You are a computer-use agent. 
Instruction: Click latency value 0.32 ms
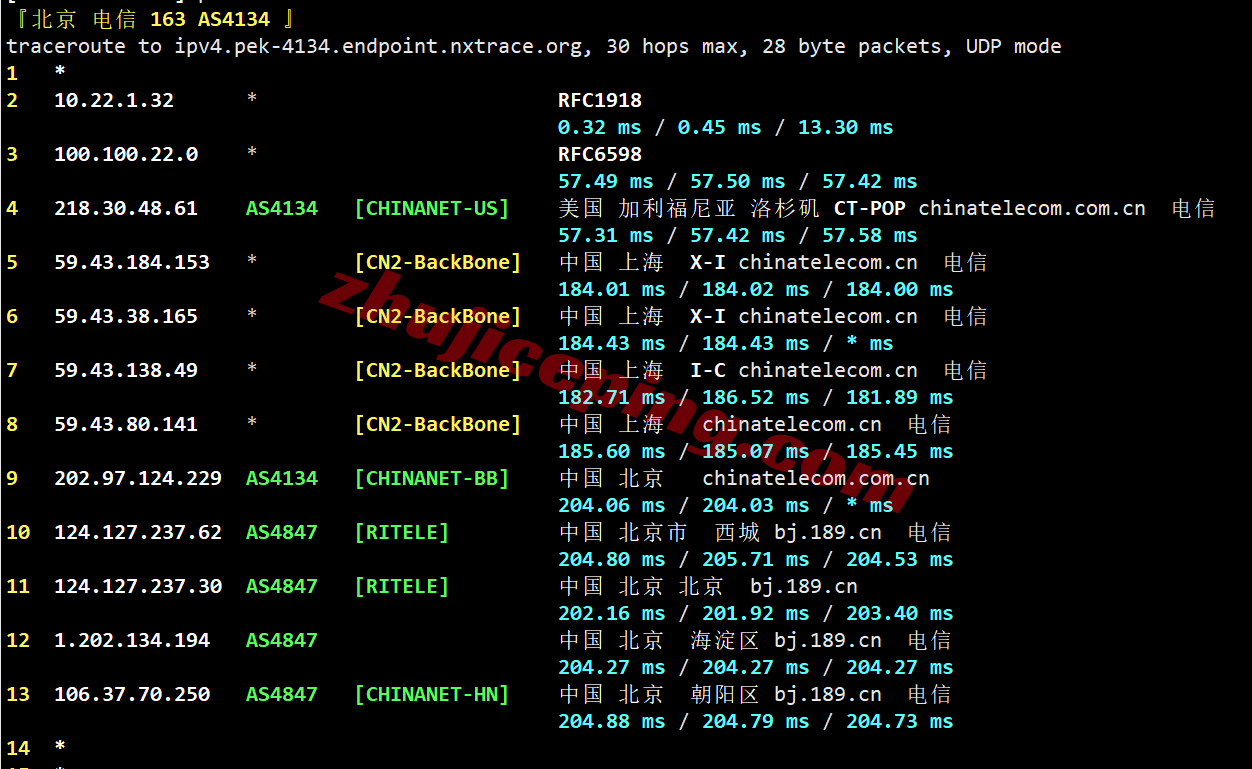click(600, 127)
